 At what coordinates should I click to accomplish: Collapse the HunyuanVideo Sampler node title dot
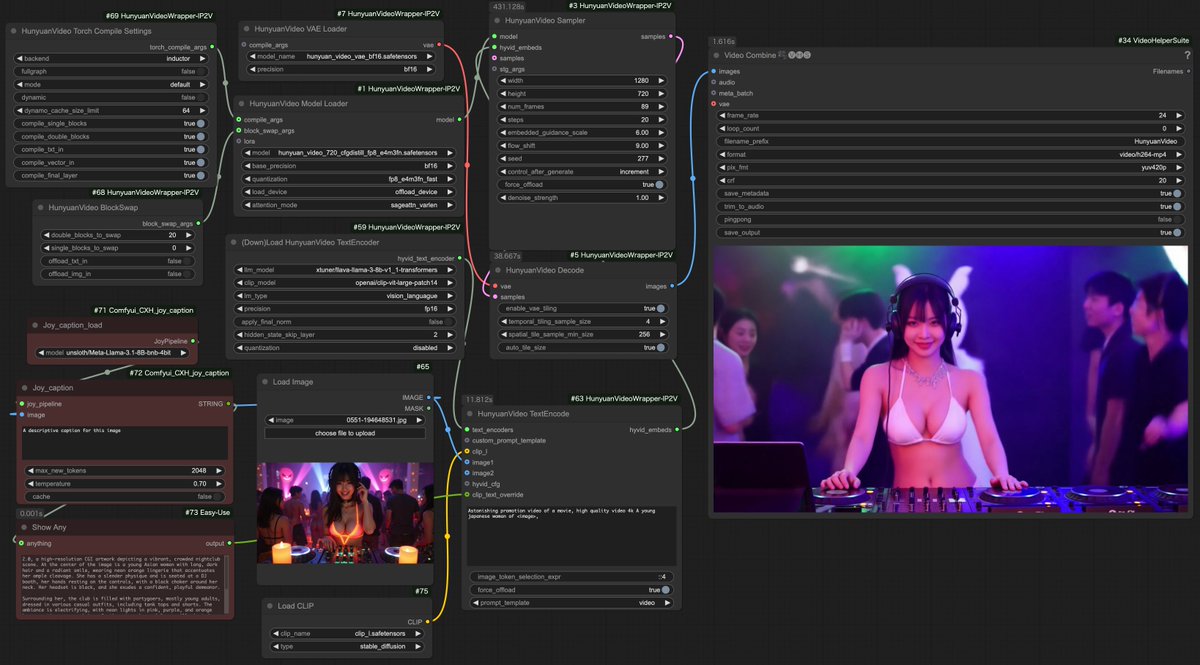click(x=498, y=20)
